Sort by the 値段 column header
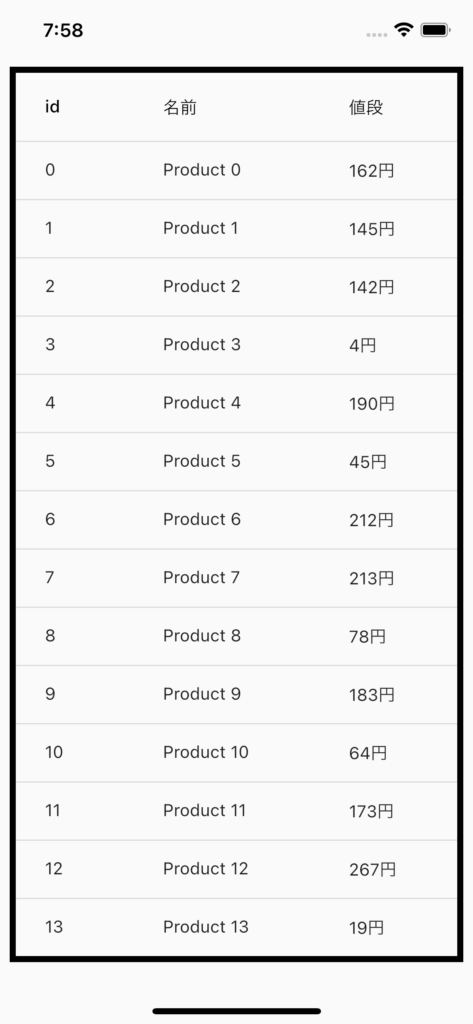The width and height of the screenshot is (473, 1024). click(366, 107)
